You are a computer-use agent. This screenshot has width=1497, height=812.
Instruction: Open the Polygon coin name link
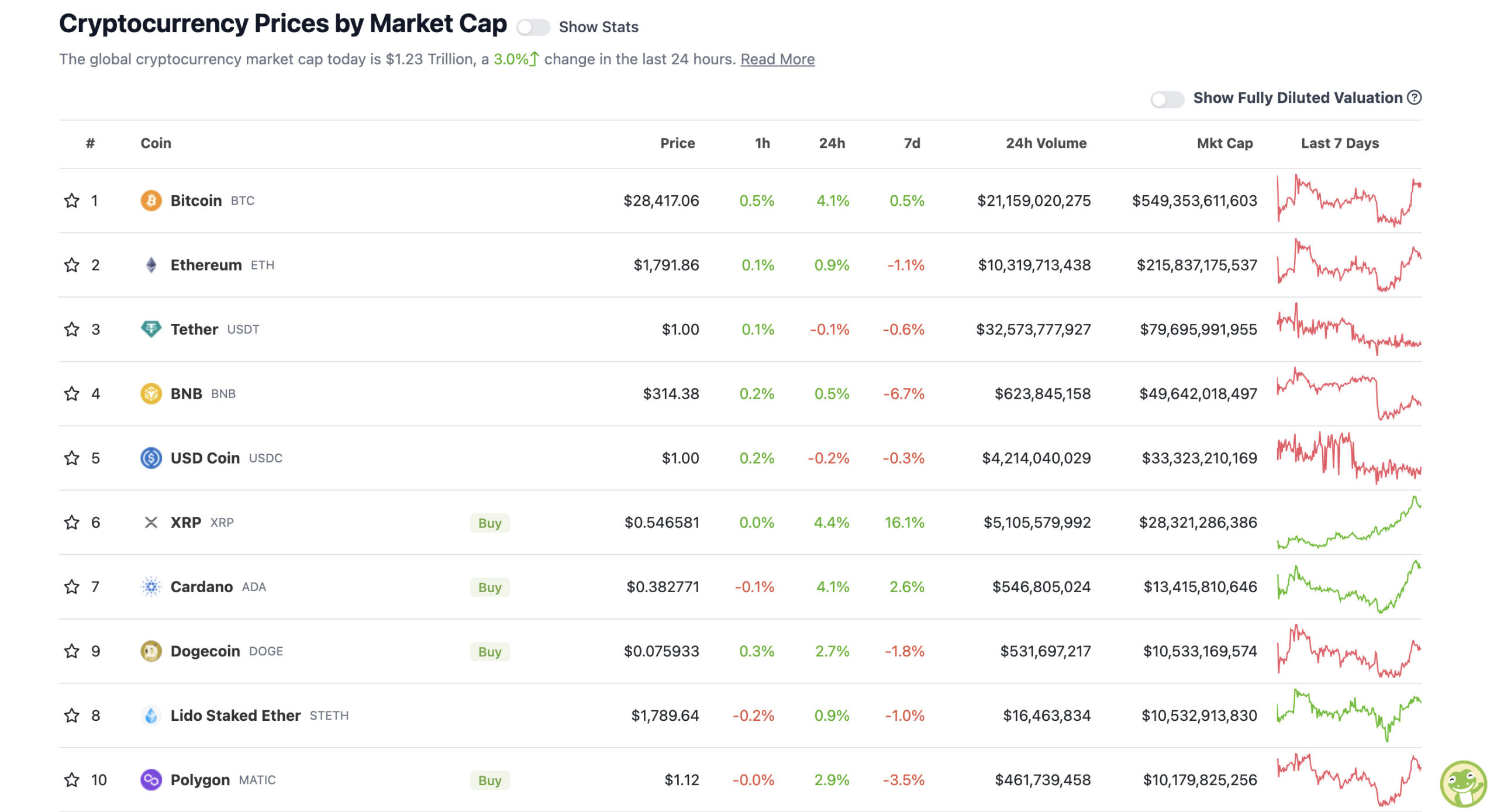(200, 780)
